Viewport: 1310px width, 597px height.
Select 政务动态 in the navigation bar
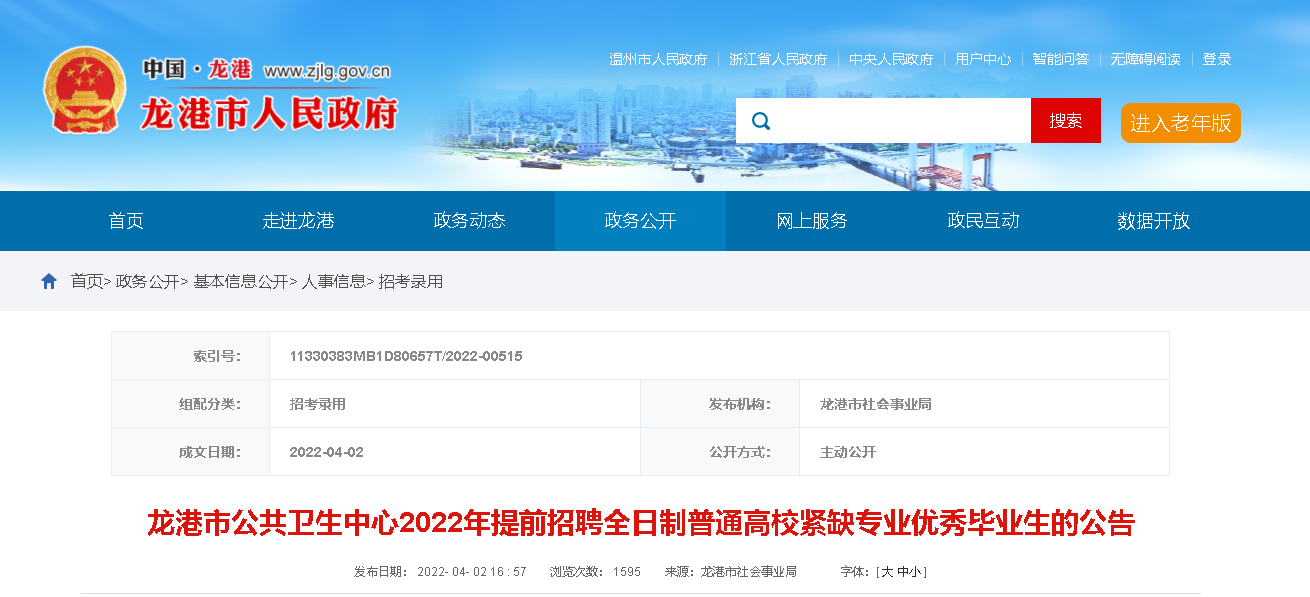click(469, 221)
